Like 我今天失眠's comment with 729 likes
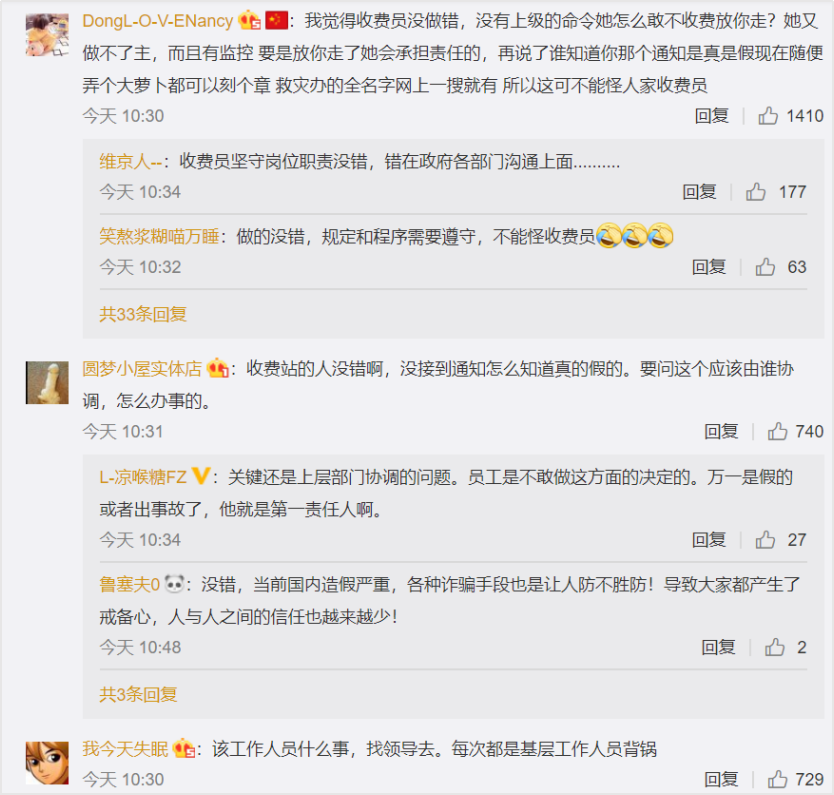 click(x=777, y=779)
